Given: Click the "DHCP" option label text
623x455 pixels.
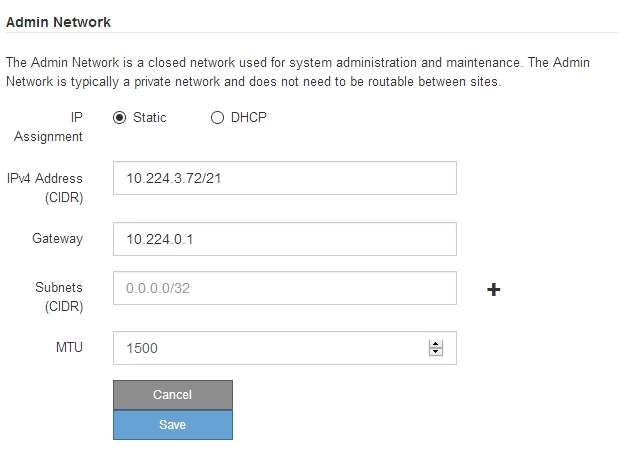Looking at the screenshot, I should coord(251,118).
